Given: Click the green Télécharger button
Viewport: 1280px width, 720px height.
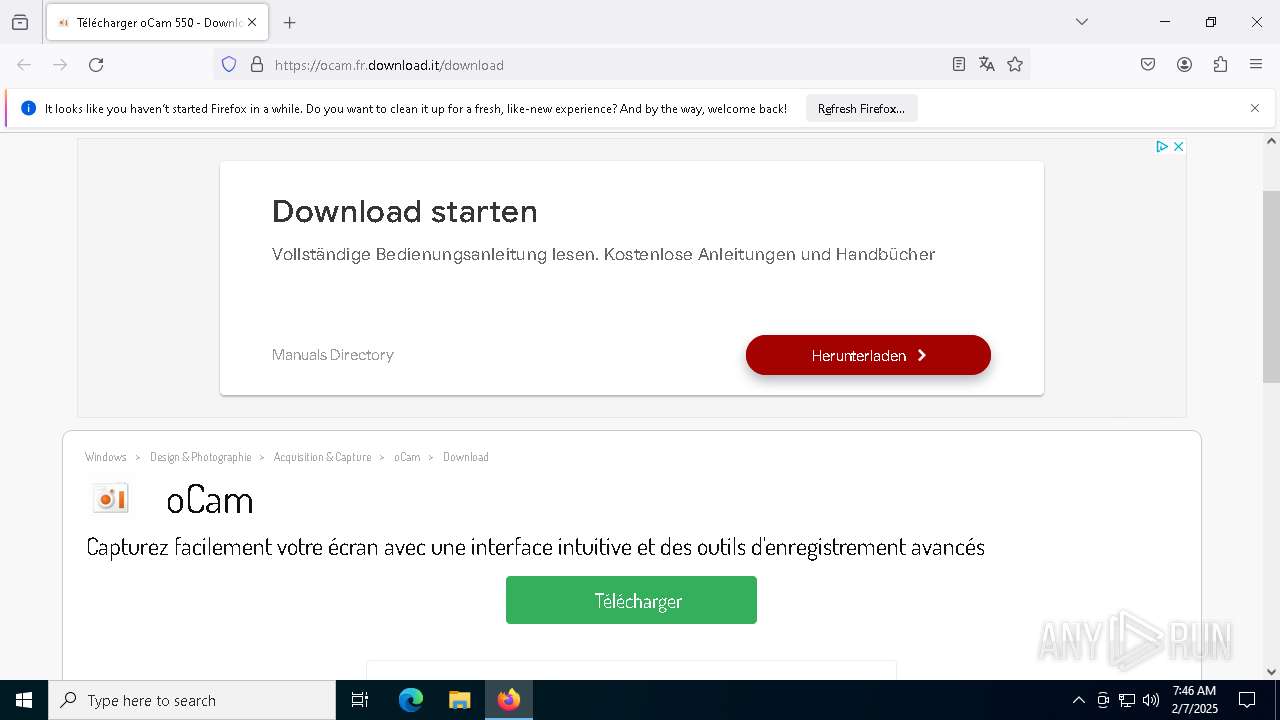Looking at the screenshot, I should click(631, 600).
